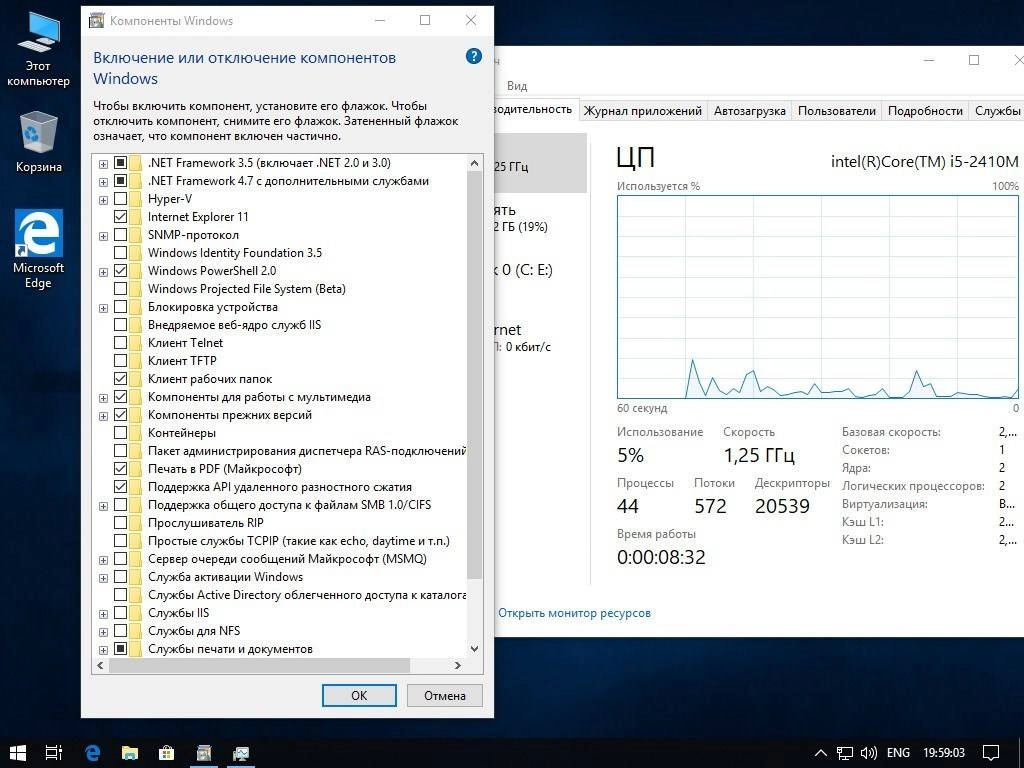Click the folder icon beside Internet Explorer 11
Image resolution: width=1024 pixels, height=768 pixels.
tap(135, 216)
